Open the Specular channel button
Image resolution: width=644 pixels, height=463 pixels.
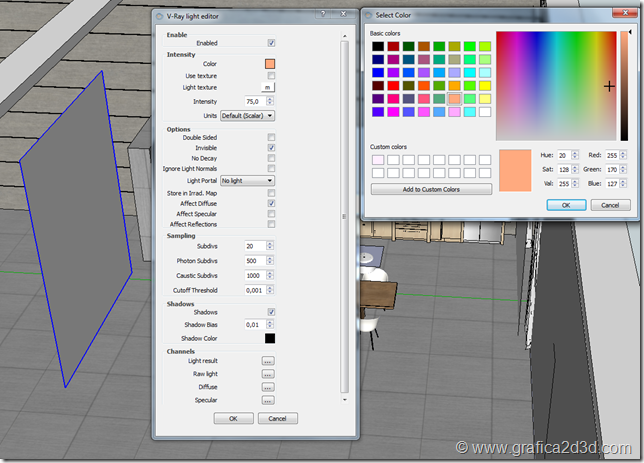tap(268, 401)
